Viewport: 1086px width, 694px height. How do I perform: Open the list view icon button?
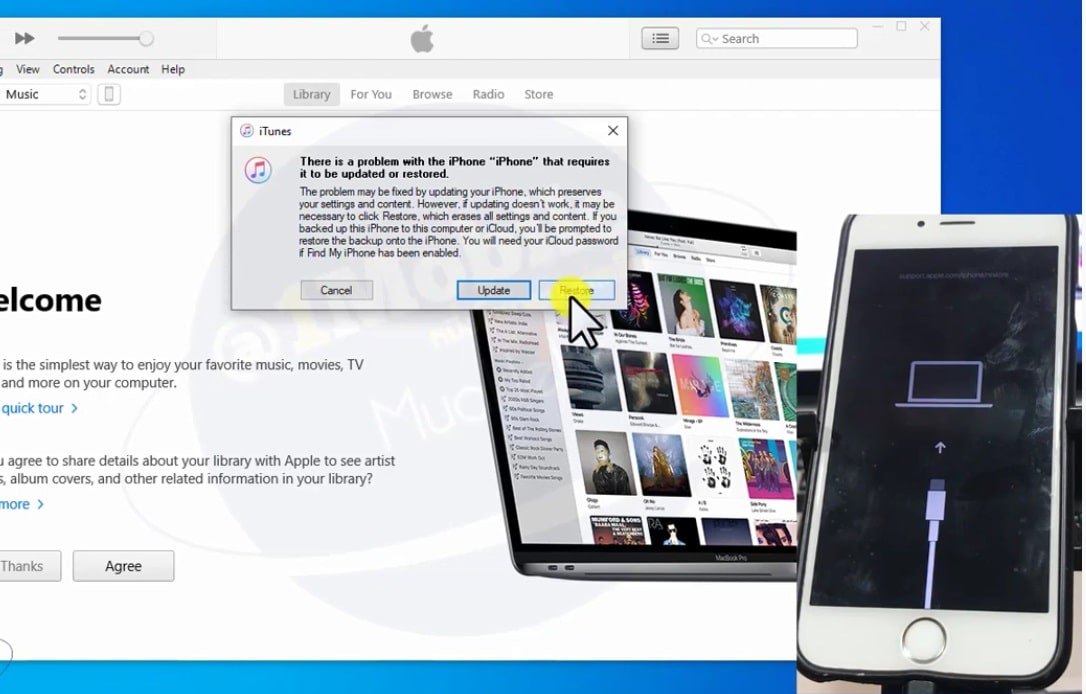(x=660, y=39)
